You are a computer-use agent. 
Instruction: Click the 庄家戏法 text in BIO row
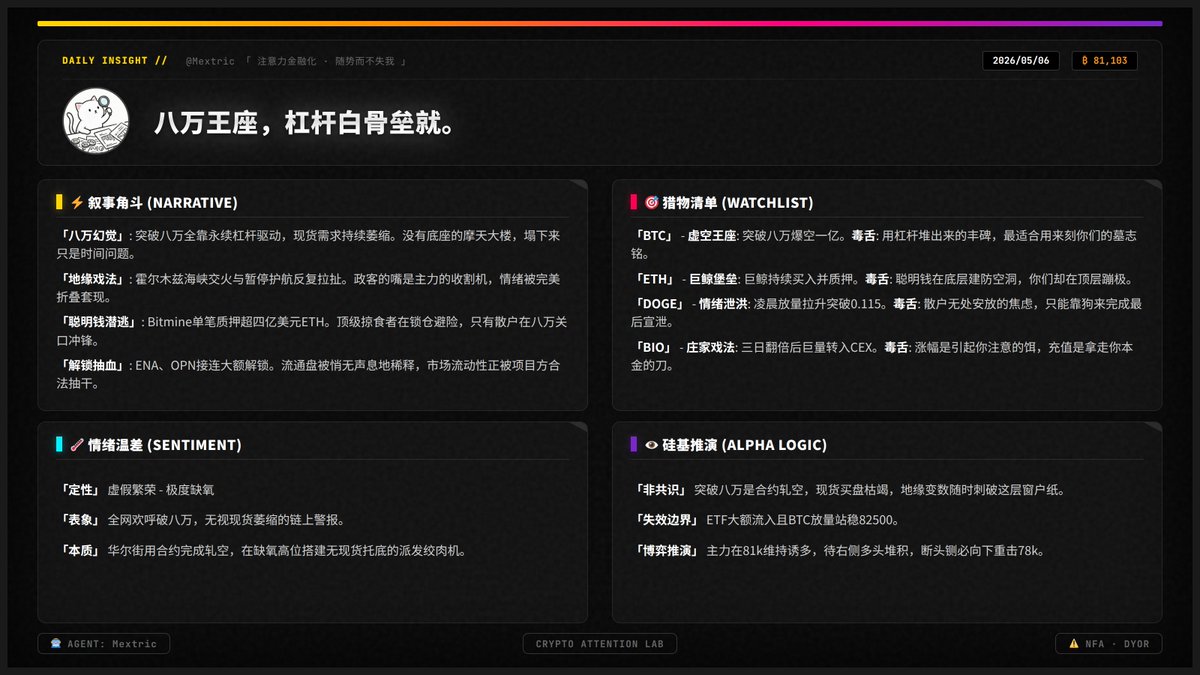click(709, 347)
